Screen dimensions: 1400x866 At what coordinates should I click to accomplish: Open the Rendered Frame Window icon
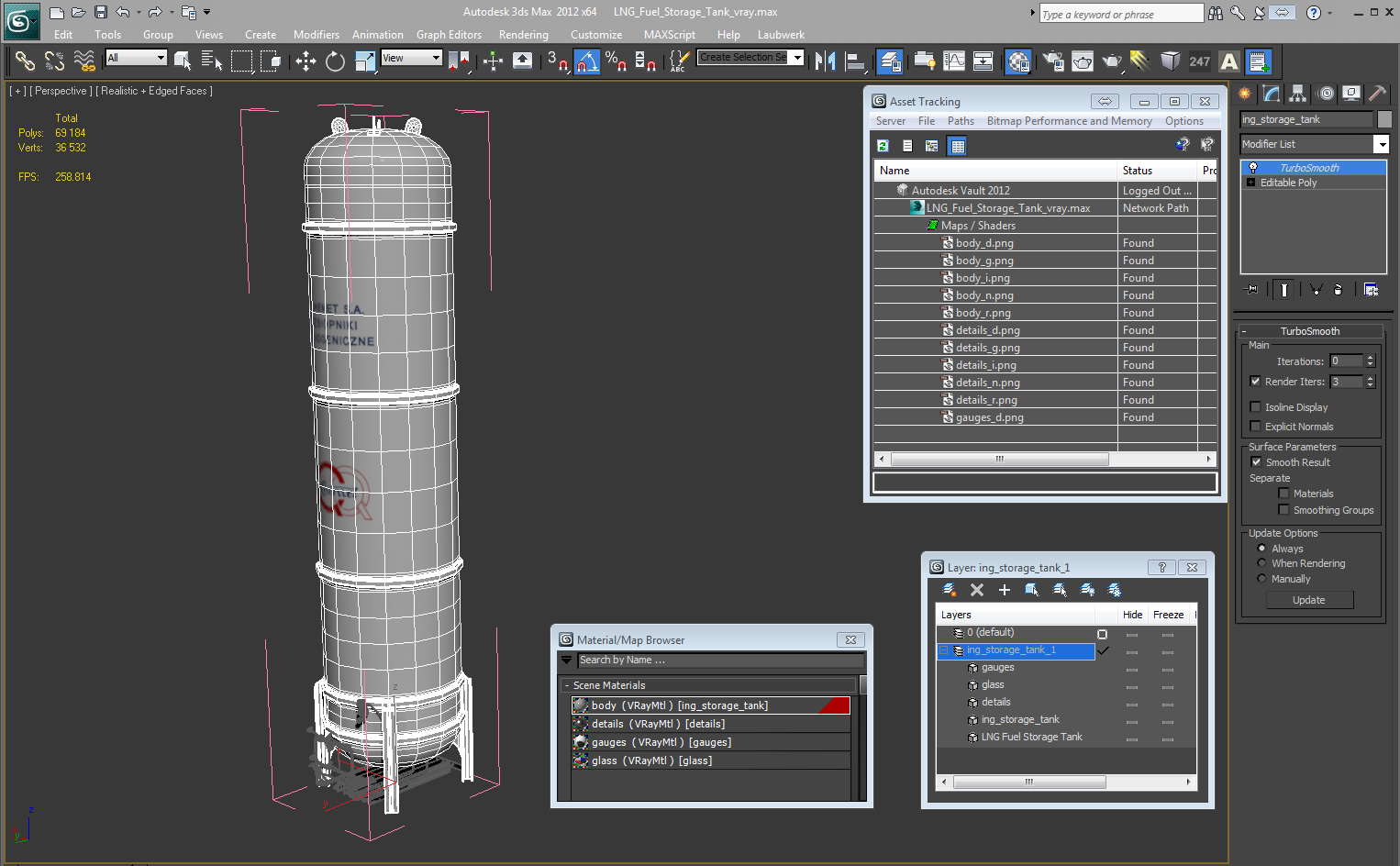pos(1083,61)
